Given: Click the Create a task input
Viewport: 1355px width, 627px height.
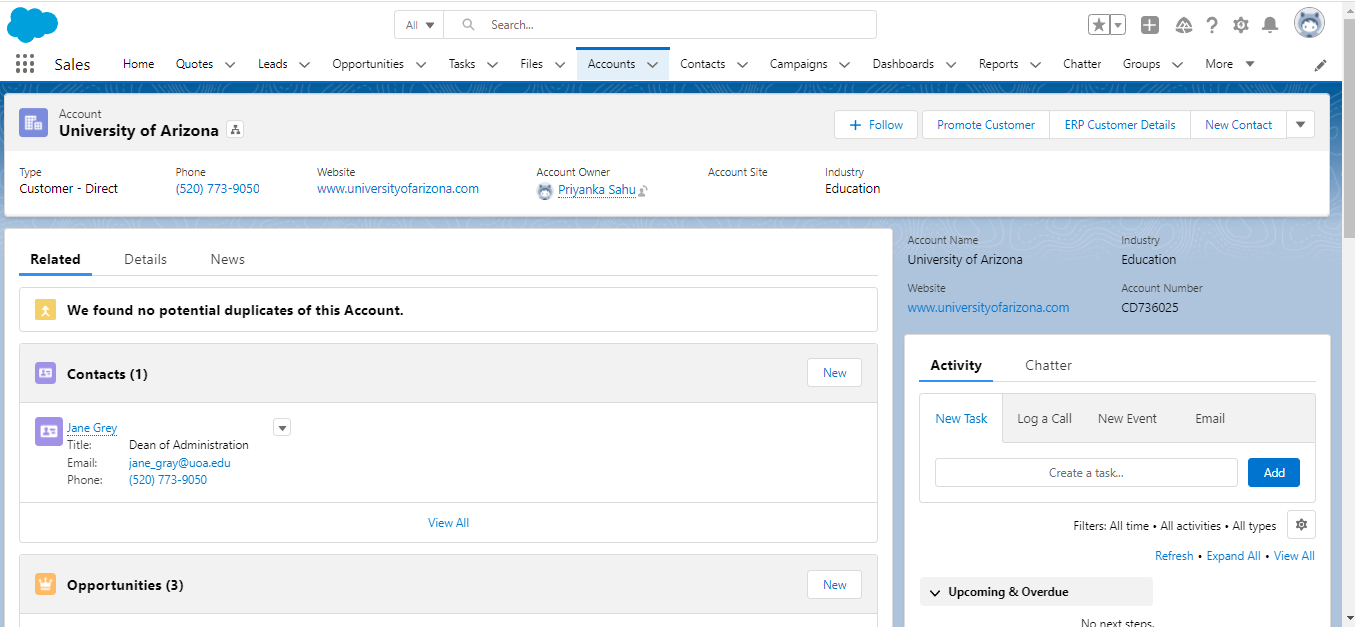Looking at the screenshot, I should pos(1086,473).
